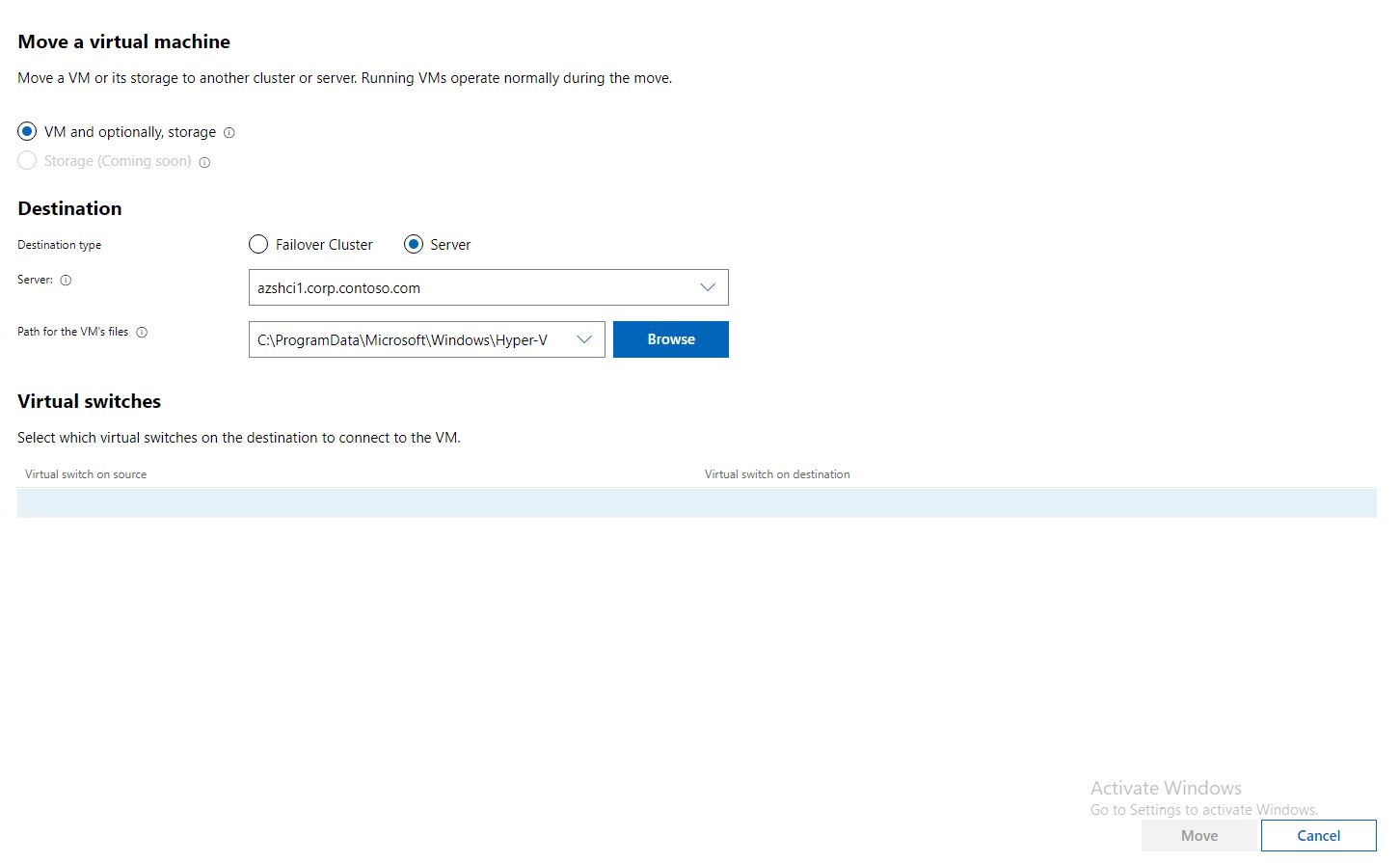Click the Virtual switch on source column header

[86, 473]
